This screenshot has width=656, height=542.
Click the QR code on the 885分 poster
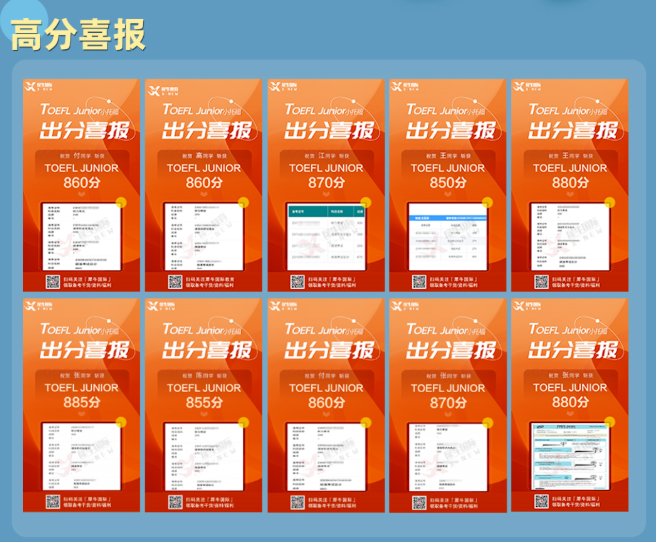pos(53,502)
